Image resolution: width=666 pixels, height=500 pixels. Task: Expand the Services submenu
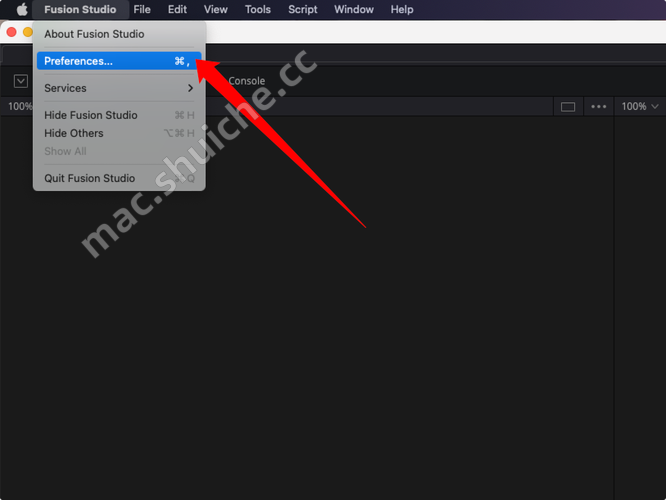coord(118,88)
